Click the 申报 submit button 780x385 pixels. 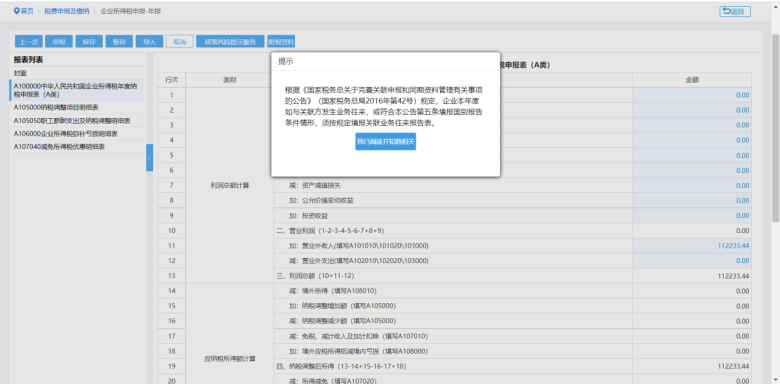click(59, 42)
